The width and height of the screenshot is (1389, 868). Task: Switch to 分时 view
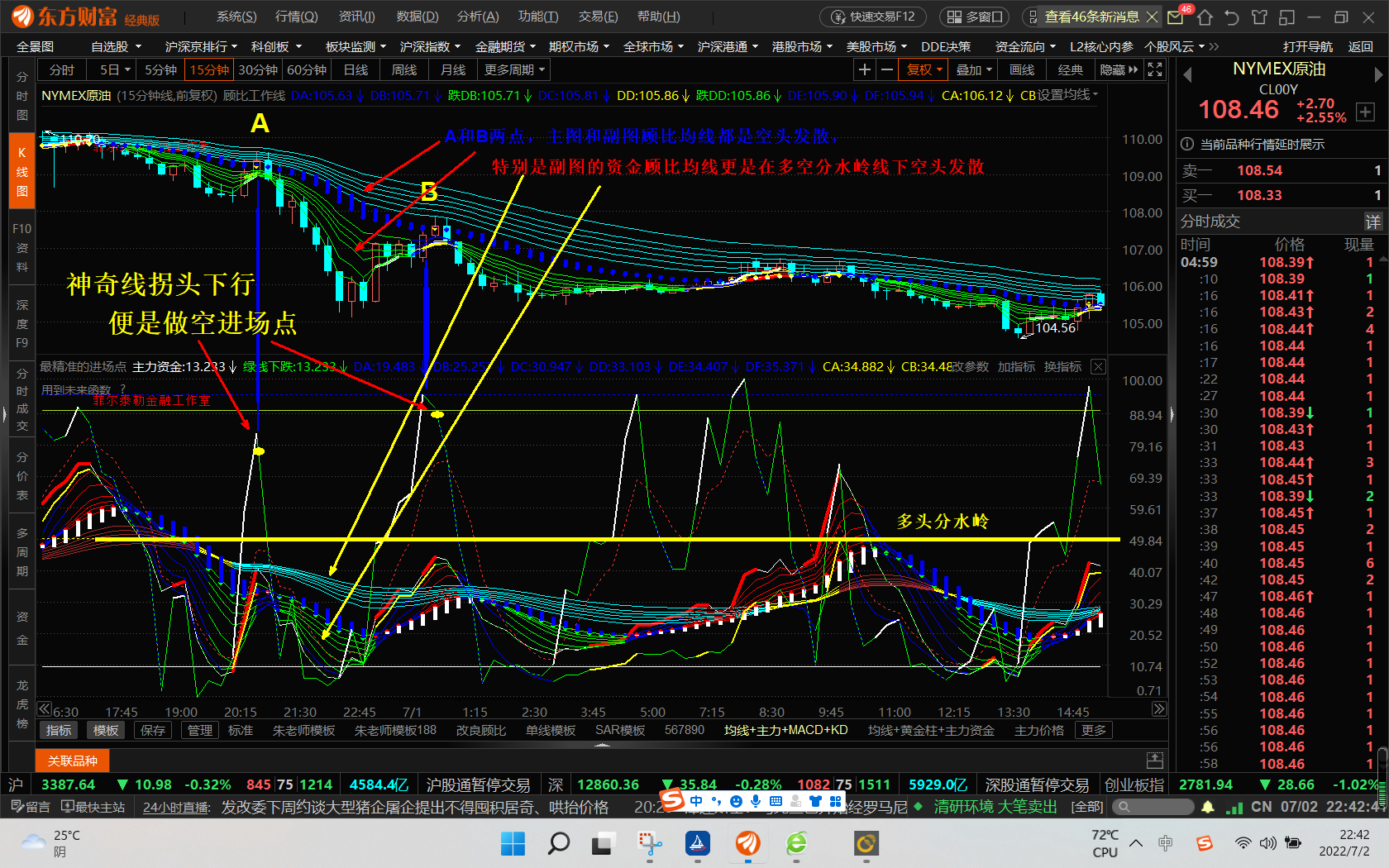(62, 70)
